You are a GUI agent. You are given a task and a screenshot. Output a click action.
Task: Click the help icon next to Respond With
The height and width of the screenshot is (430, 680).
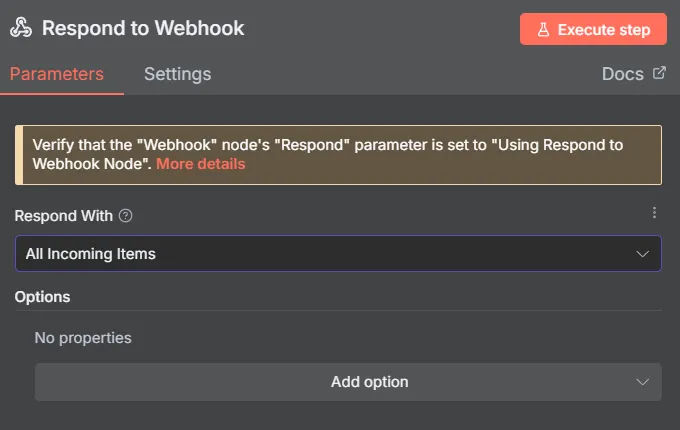tap(125, 215)
